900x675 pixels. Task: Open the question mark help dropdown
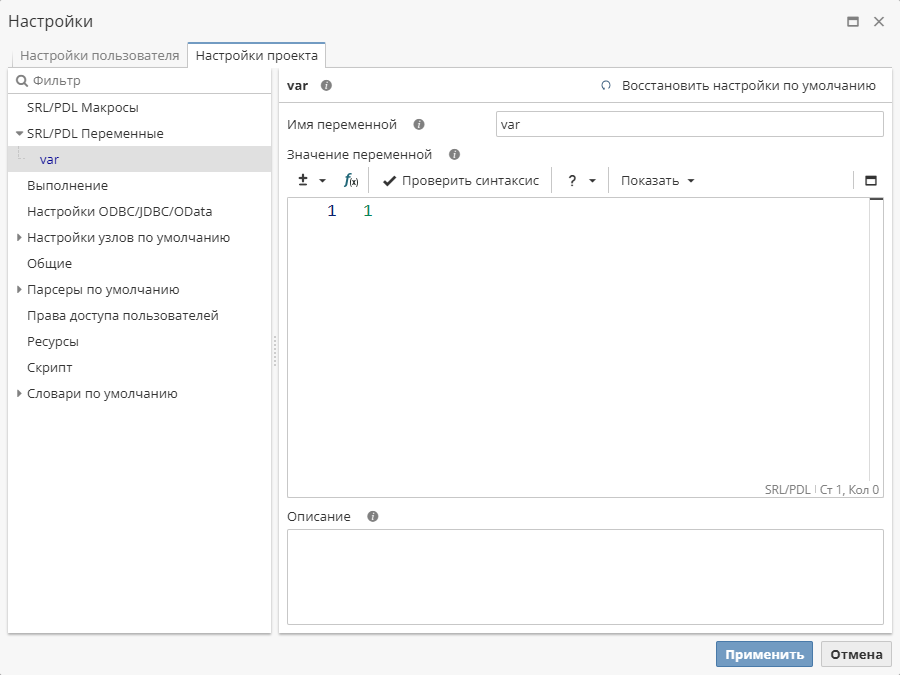[581, 181]
